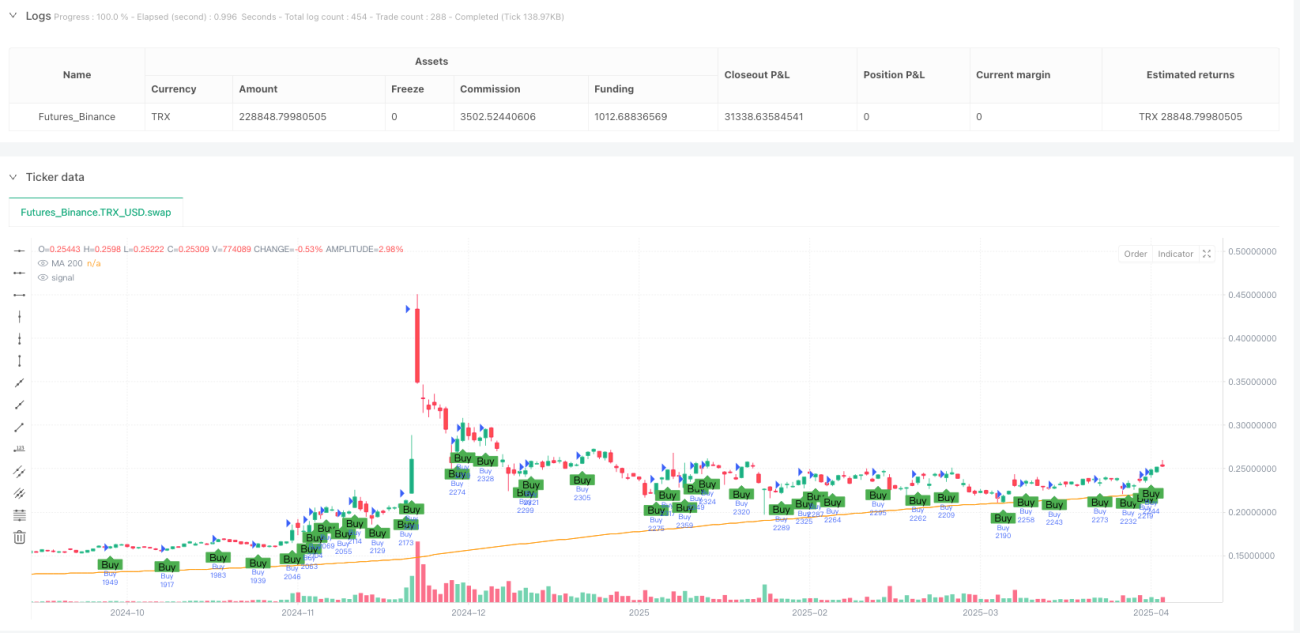The image size is (1300, 633).
Task: Toggle visibility of MA 200 indicator
Action: 43,263
